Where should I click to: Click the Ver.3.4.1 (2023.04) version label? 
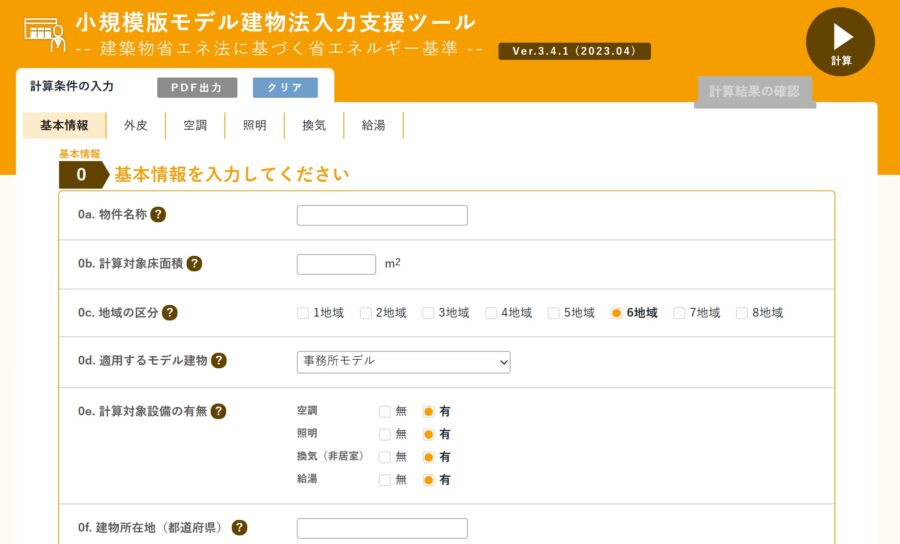(575, 51)
